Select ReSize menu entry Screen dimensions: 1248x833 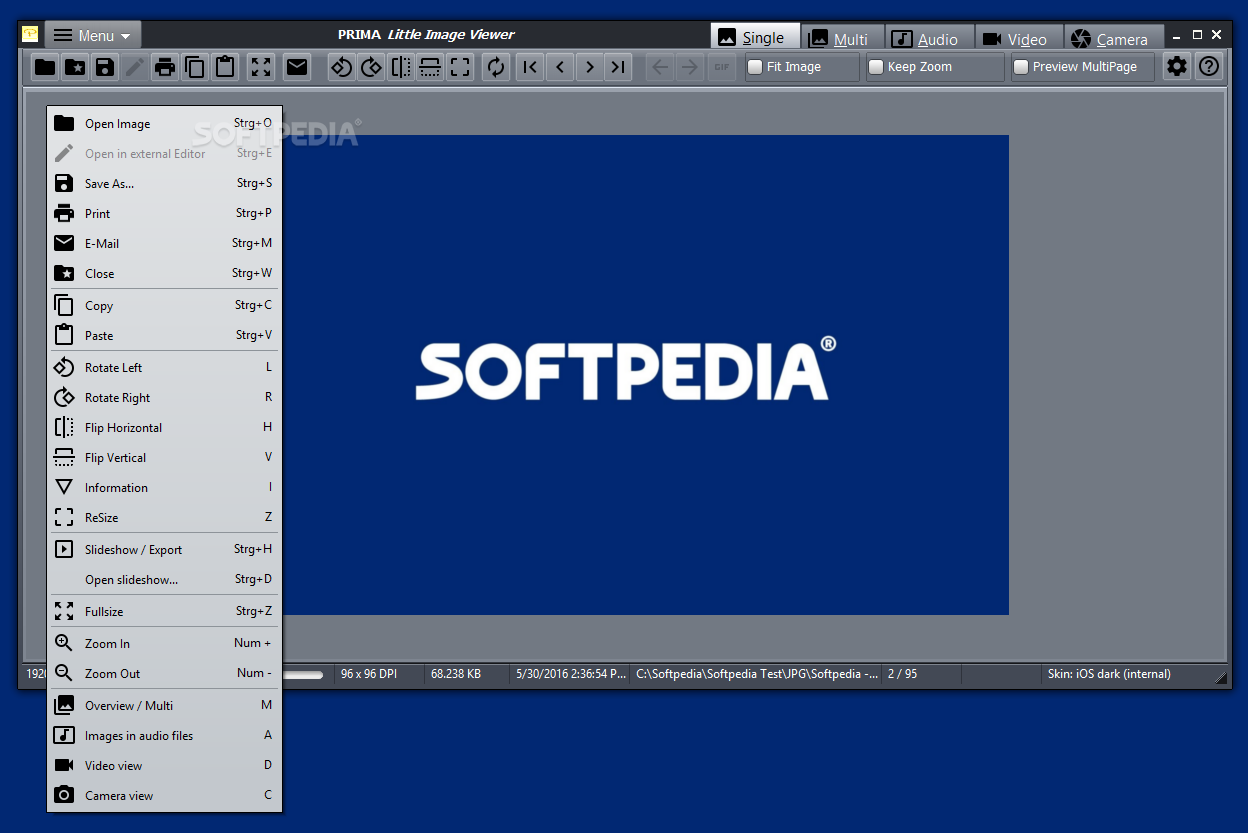[165, 518]
